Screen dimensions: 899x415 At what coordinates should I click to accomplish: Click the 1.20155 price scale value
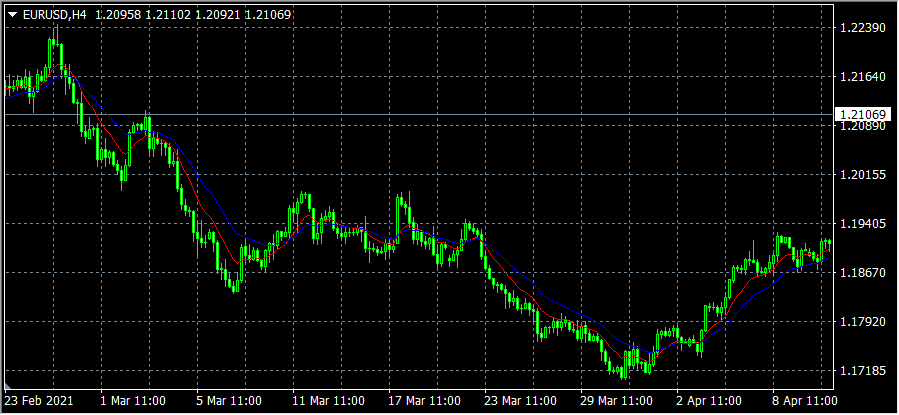[x=863, y=175]
